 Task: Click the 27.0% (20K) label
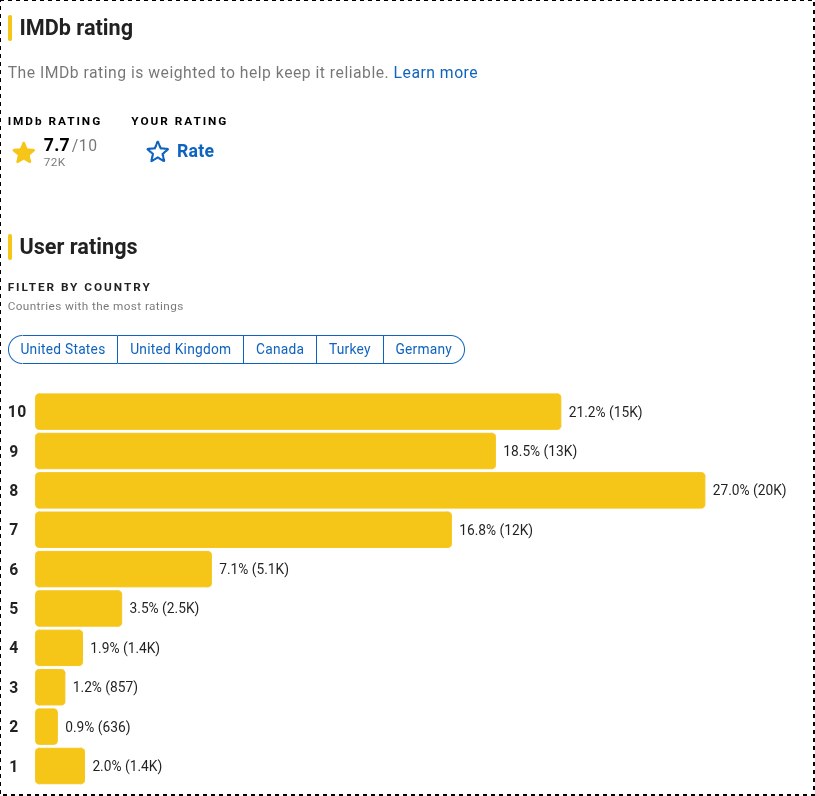coord(749,490)
